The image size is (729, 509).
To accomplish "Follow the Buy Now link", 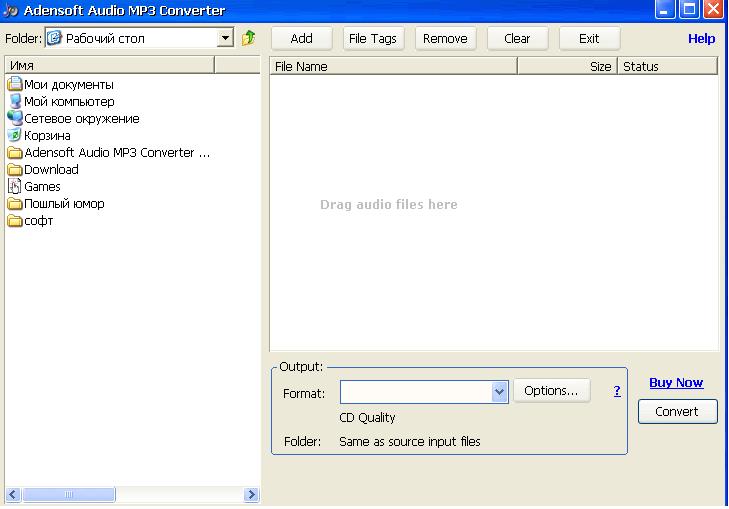I will click(x=676, y=383).
